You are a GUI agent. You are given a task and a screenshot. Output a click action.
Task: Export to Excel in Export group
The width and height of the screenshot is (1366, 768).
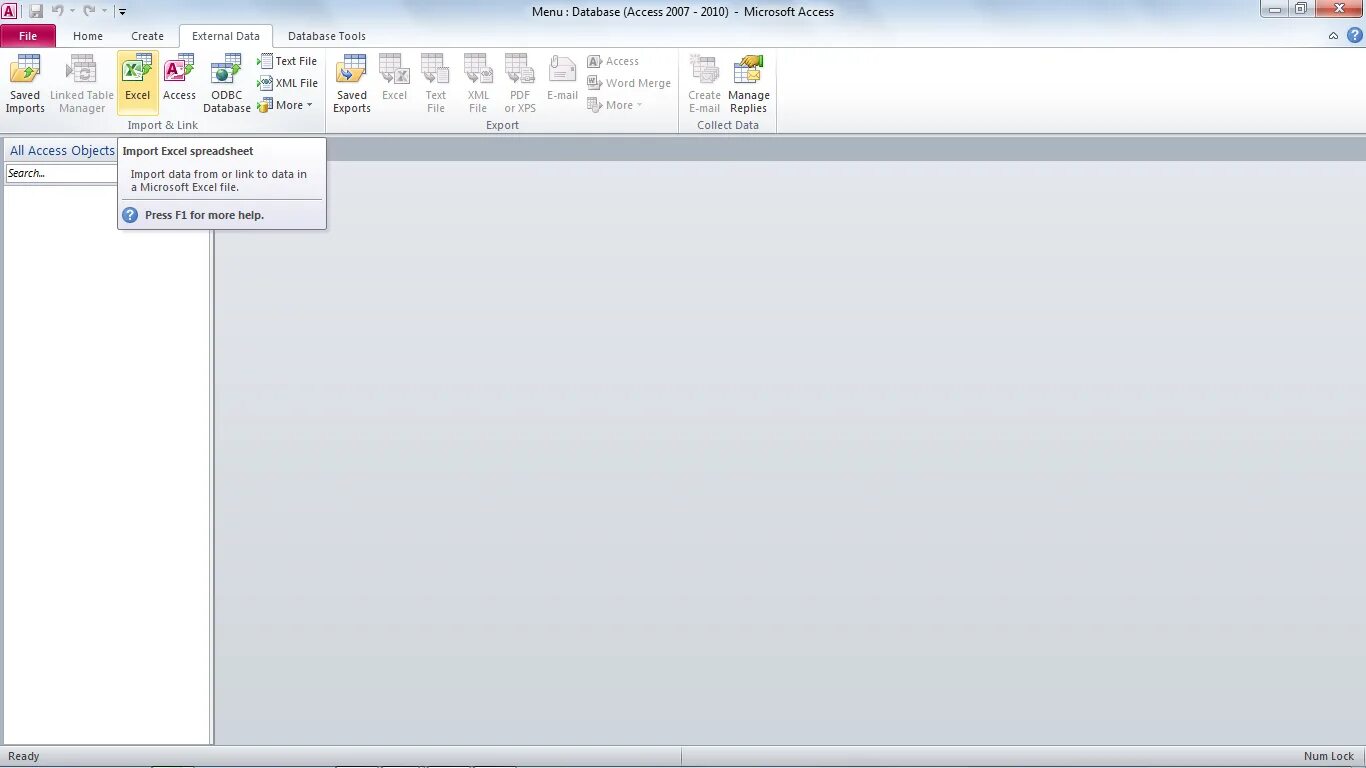click(x=395, y=84)
